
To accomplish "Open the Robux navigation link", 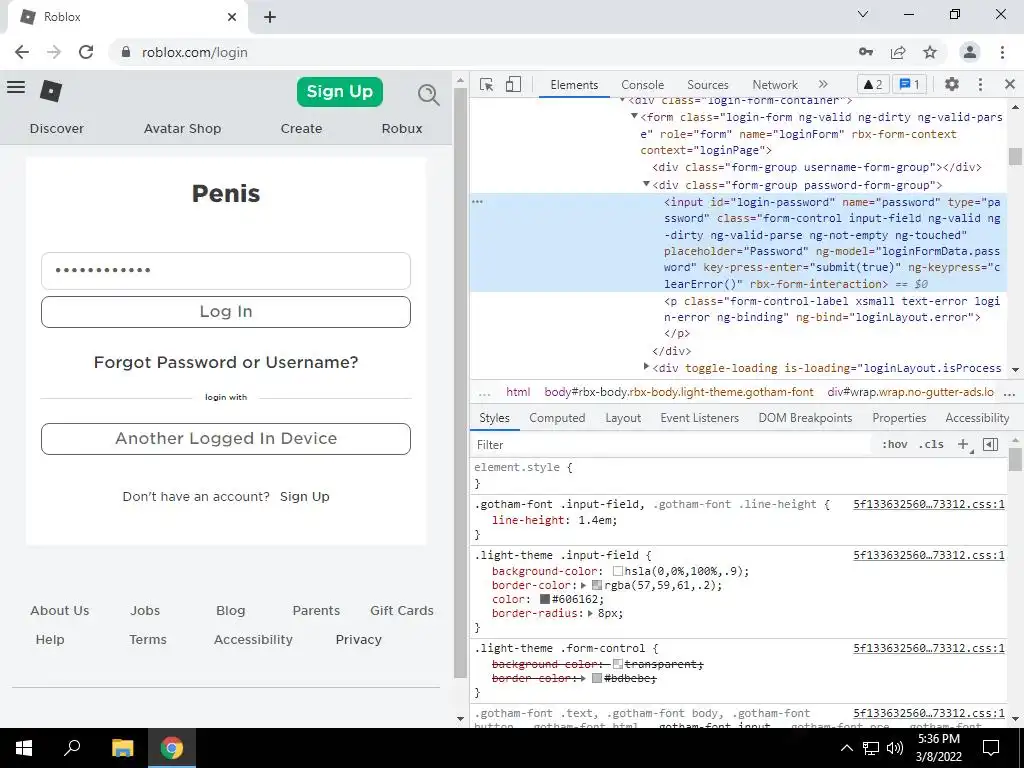I will pyautogui.click(x=402, y=129).
